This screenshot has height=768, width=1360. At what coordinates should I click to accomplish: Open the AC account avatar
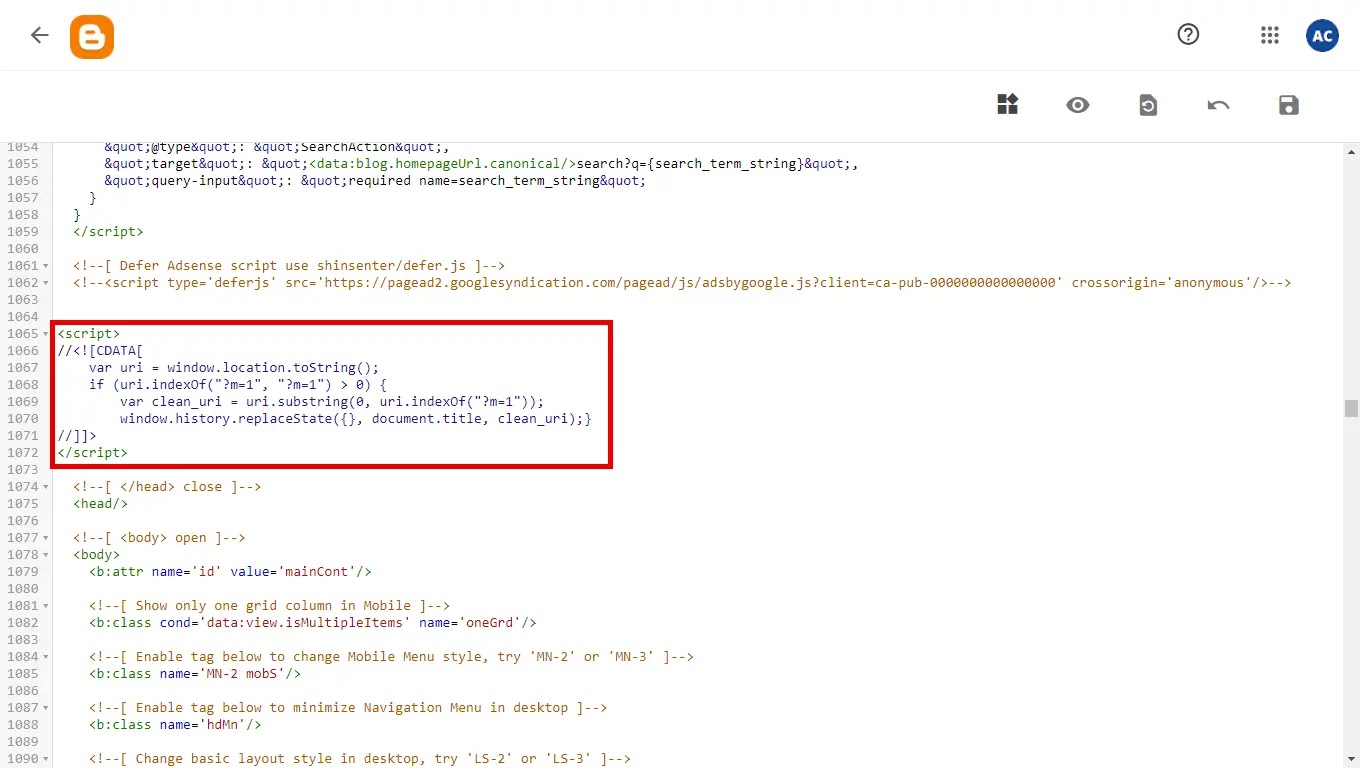click(x=1322, y=35)
